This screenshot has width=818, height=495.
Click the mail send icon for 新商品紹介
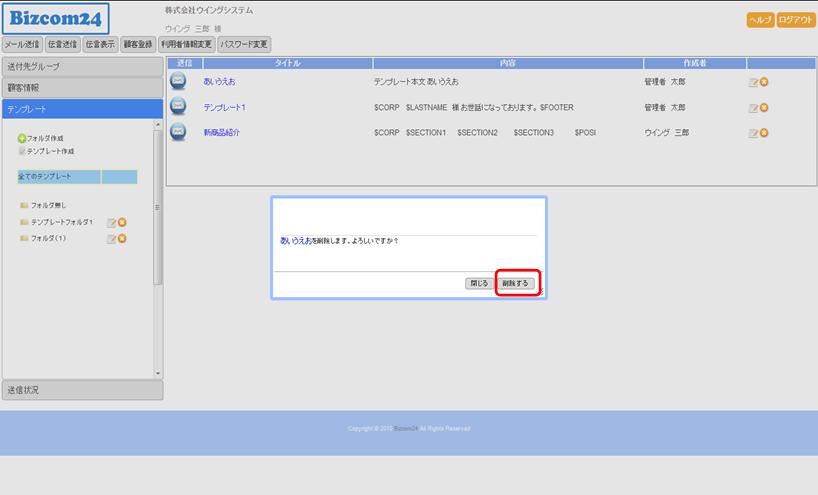point(178,132)
